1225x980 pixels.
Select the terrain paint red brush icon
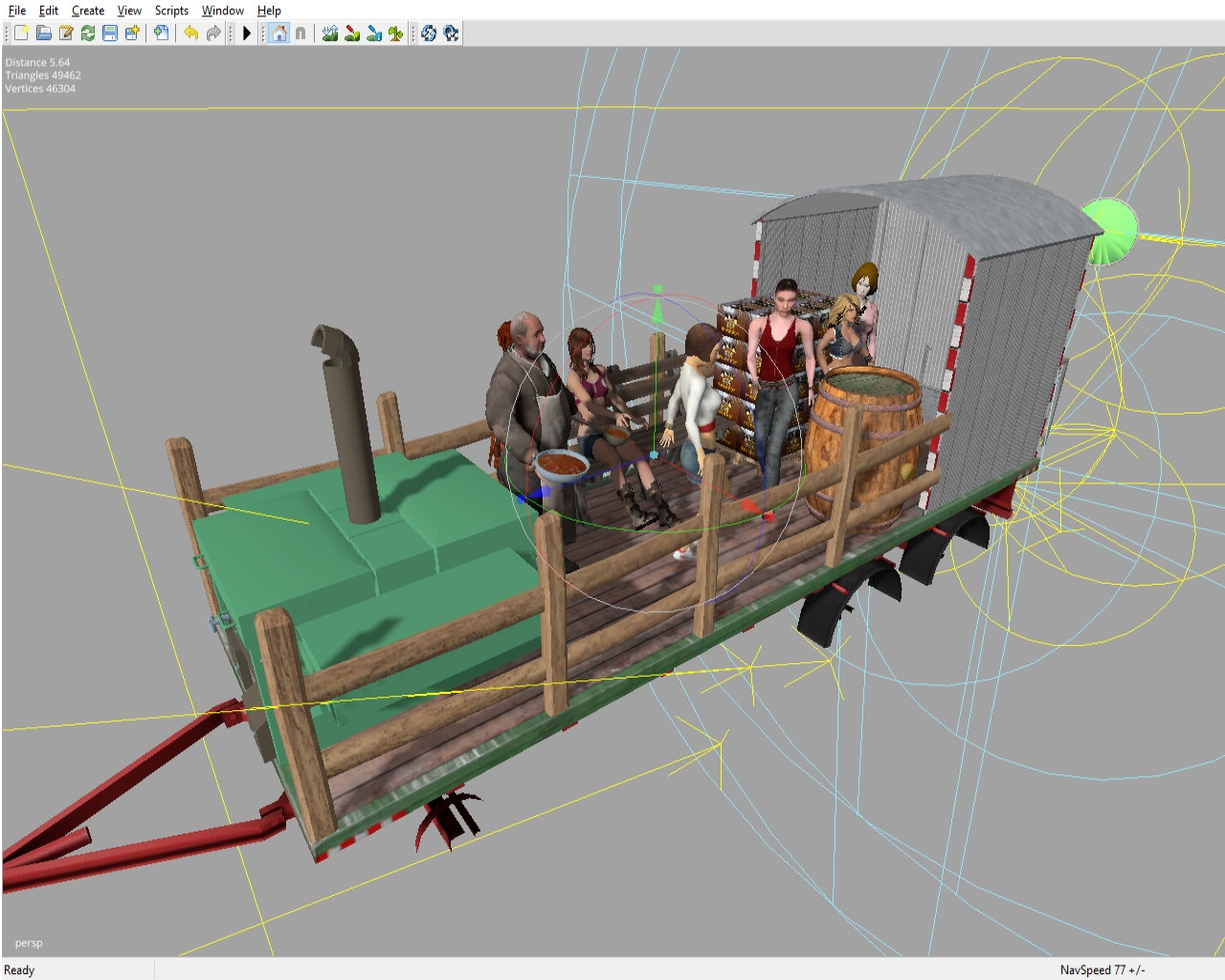(352, 33)
